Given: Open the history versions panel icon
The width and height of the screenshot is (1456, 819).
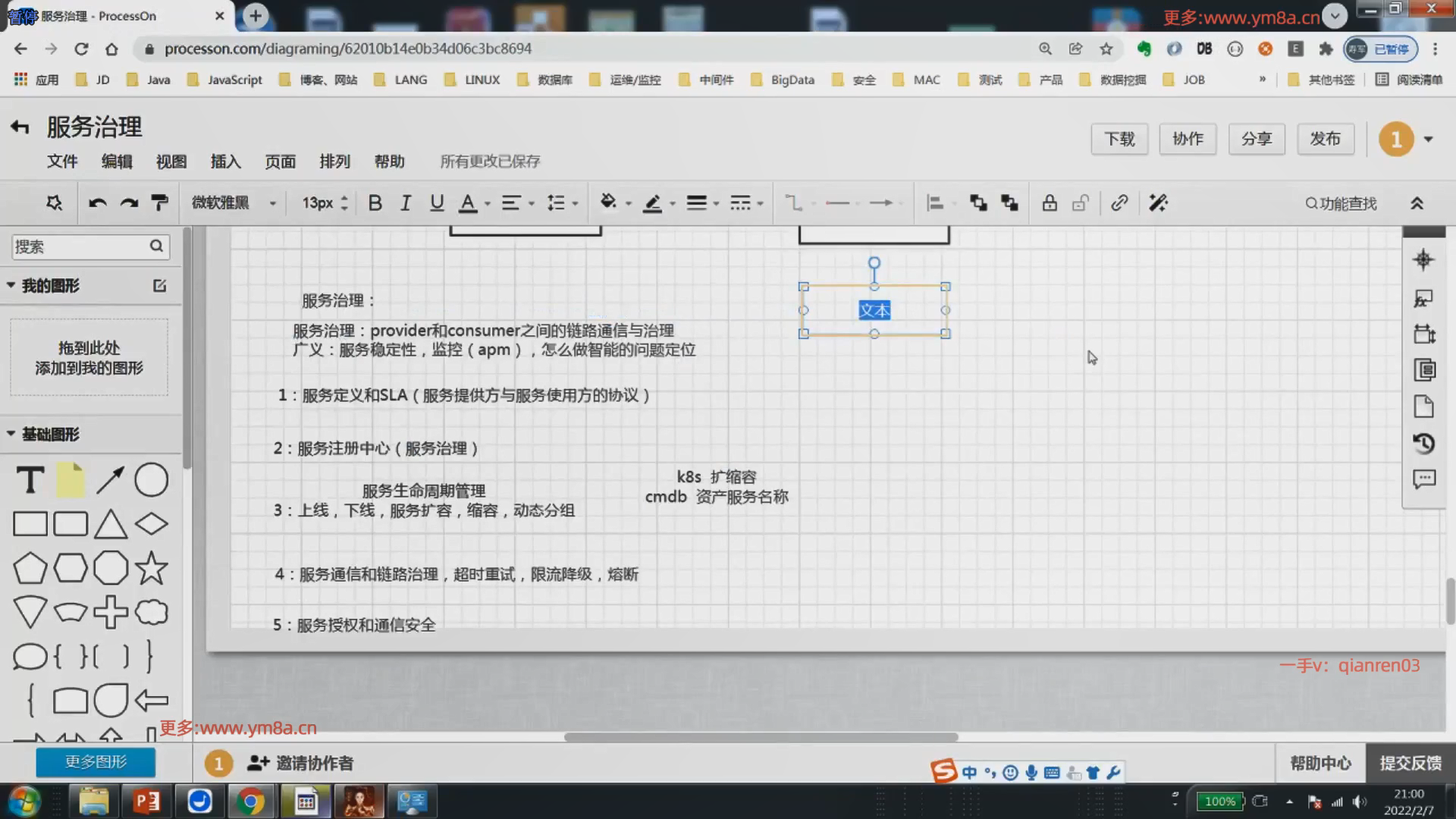Looking at the screenshot, I should [x=1423, y=444].
